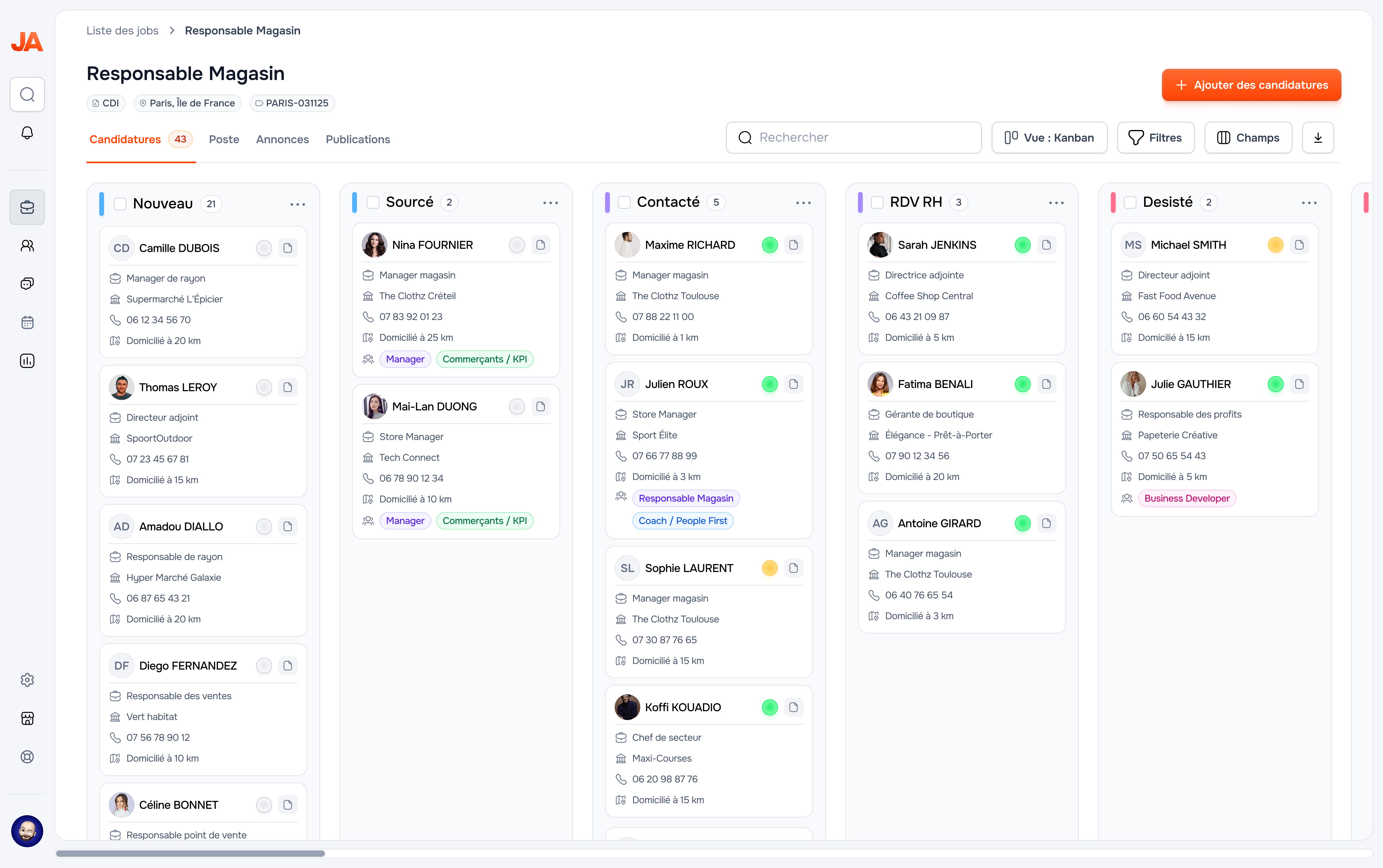Click Sophie LAURENT yellow status dot
This screenshot has height=868, width=1383.
[770, 568]
